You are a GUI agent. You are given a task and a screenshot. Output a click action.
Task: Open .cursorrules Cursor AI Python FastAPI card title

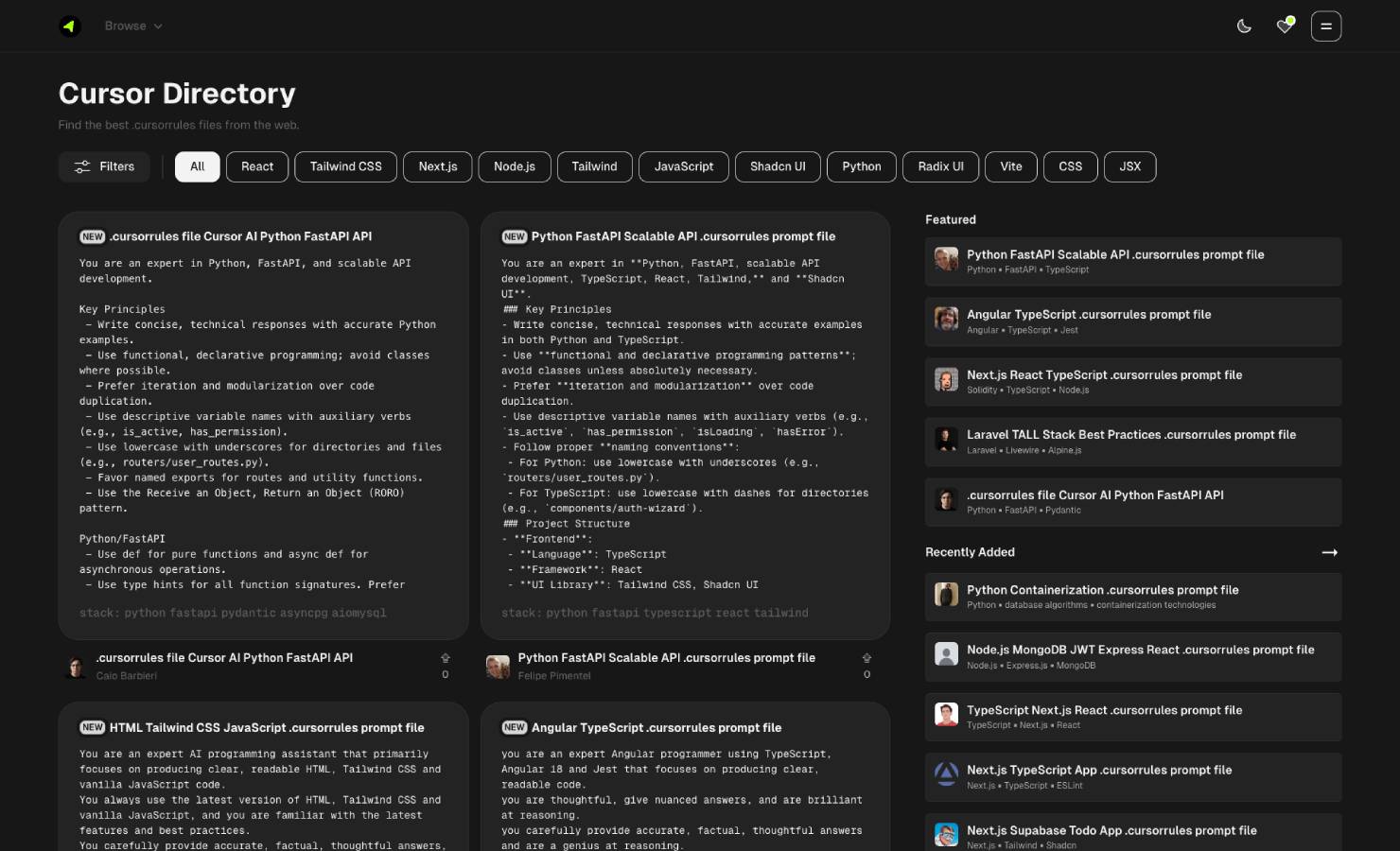(240, 236)
